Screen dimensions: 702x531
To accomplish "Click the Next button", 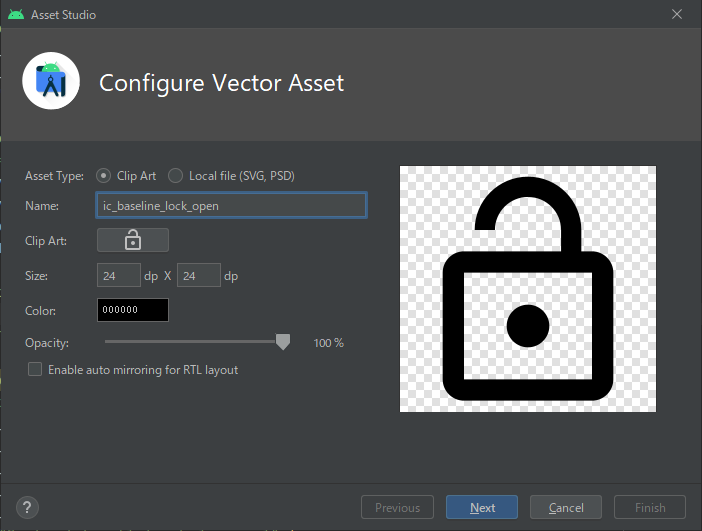I will click(x=482, y=507).
